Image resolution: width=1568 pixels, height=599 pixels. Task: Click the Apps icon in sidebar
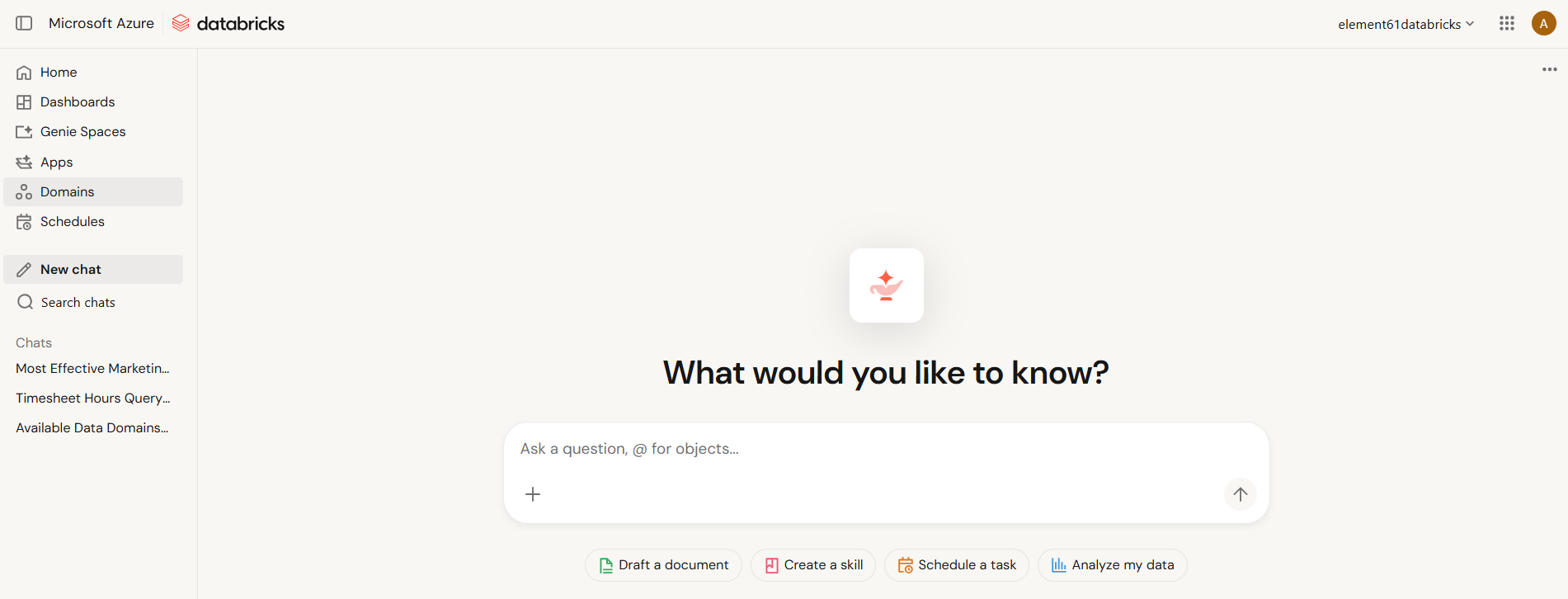click(24, 162)
